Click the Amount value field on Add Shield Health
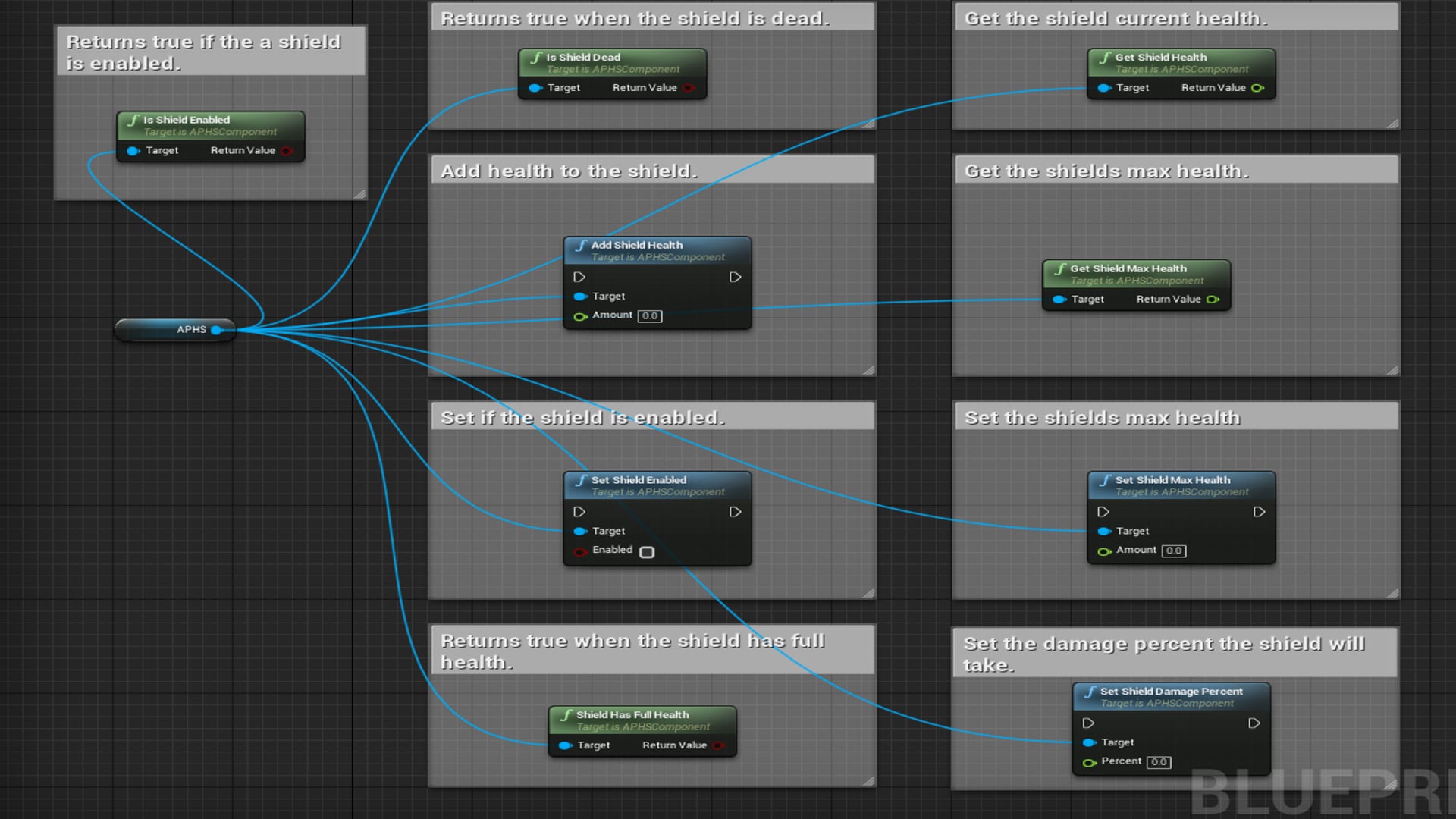 point(648,315)
